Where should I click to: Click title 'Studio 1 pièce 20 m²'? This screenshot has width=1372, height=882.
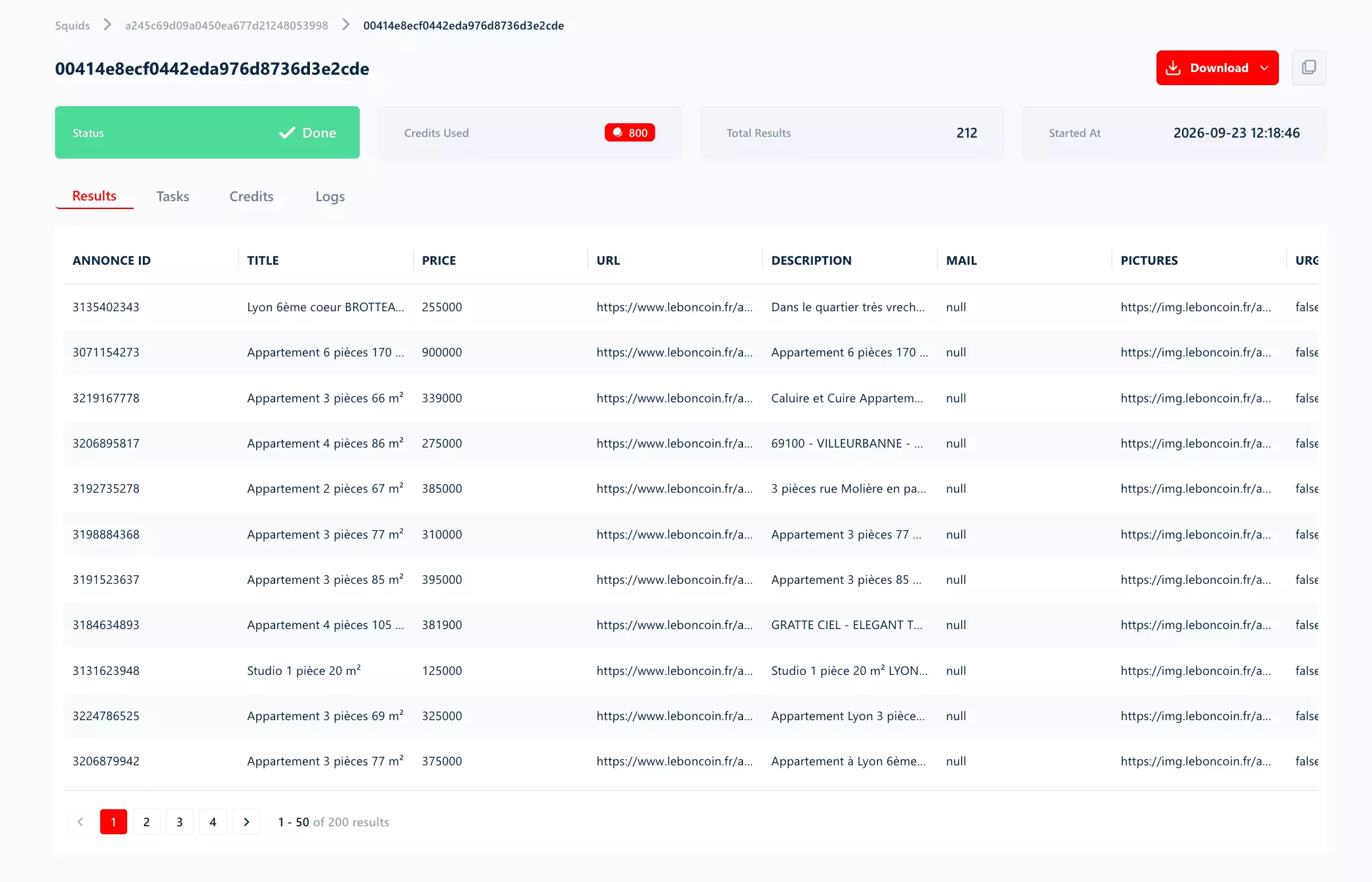[304, 670]
